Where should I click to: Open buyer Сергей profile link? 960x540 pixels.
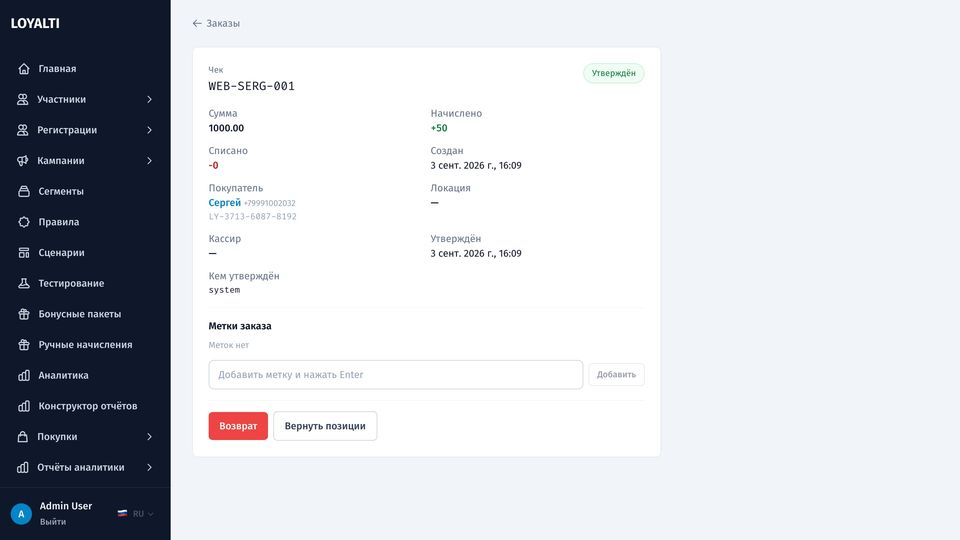click(x=225, y=203)
